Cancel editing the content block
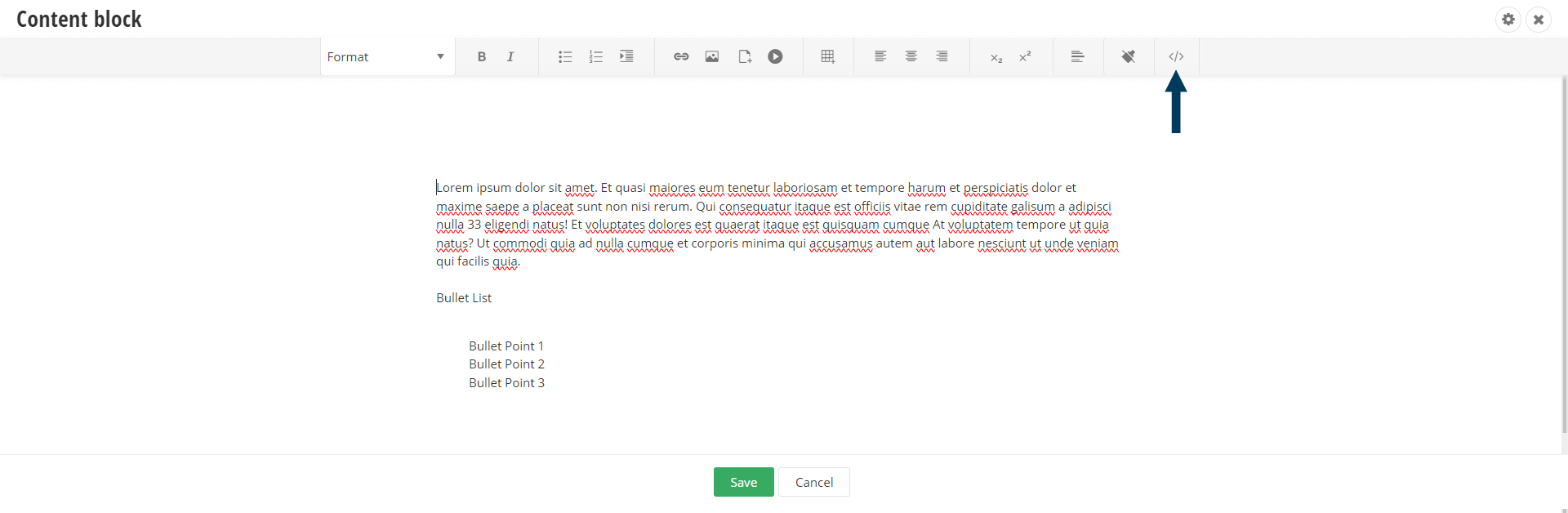This screenshot has width=1568, height=513. coord(814,482)
